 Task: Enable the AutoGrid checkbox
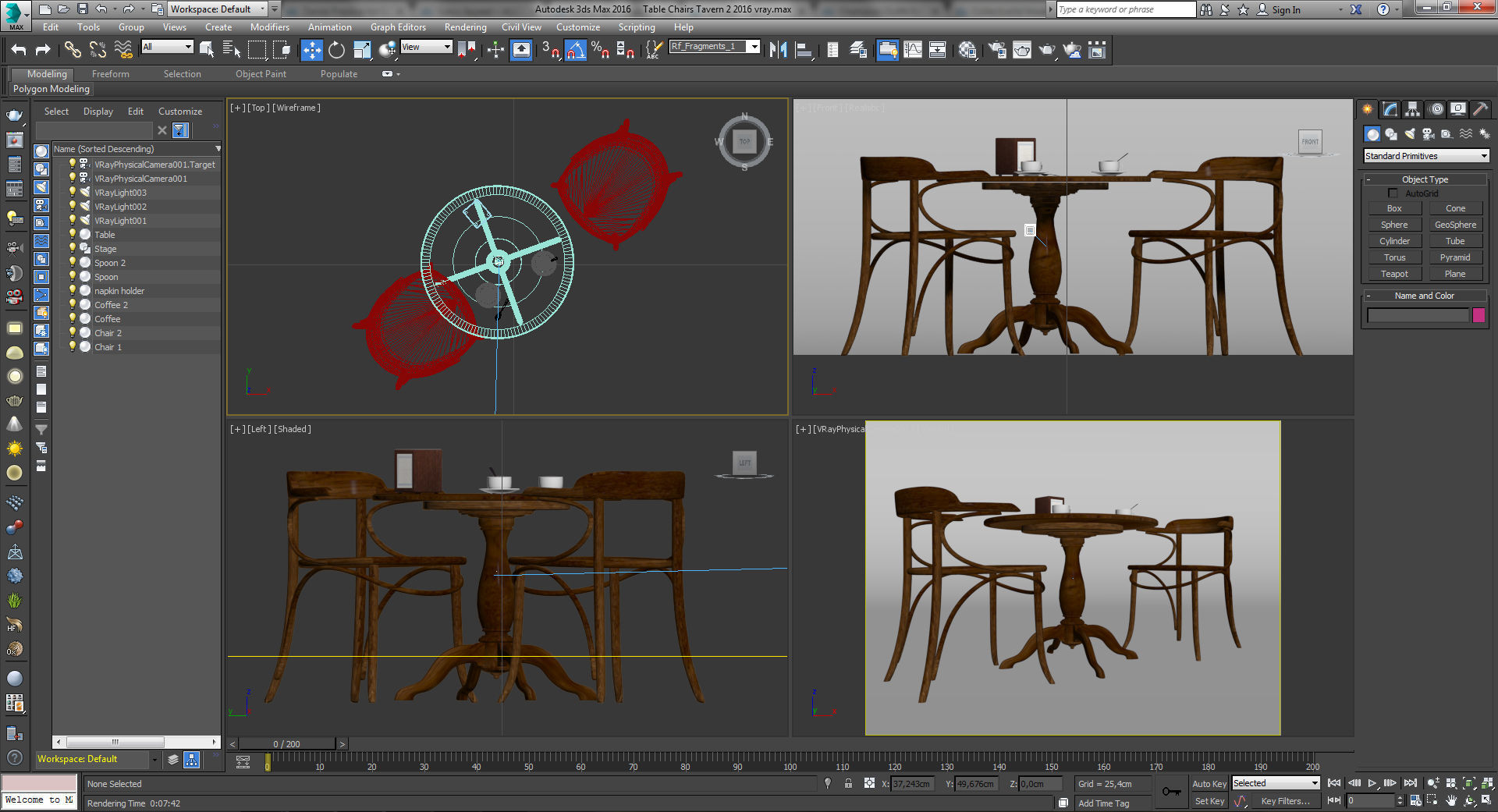pos(1393,193)
